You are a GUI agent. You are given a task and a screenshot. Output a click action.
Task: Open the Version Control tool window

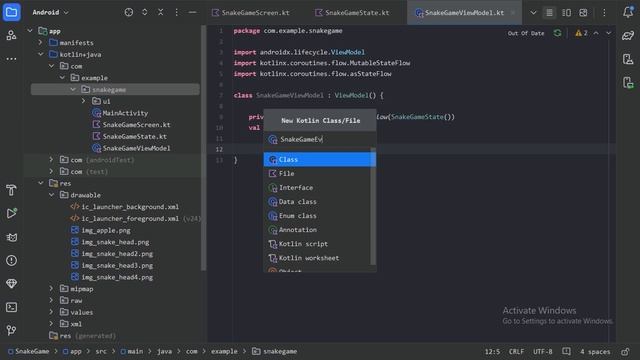click(x=11, y=330)
